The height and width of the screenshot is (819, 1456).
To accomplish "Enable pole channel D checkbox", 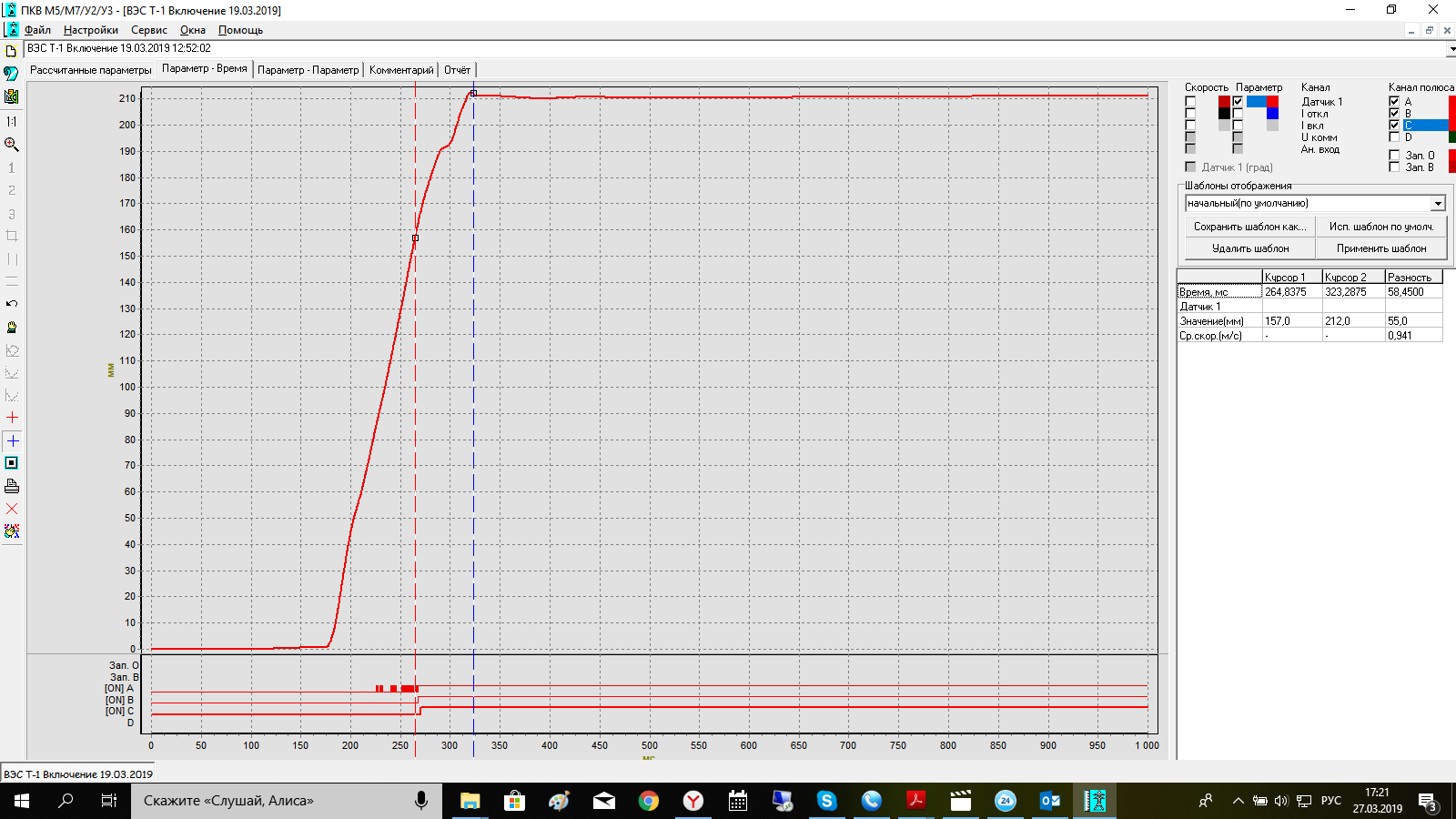I will (1394, 137).
